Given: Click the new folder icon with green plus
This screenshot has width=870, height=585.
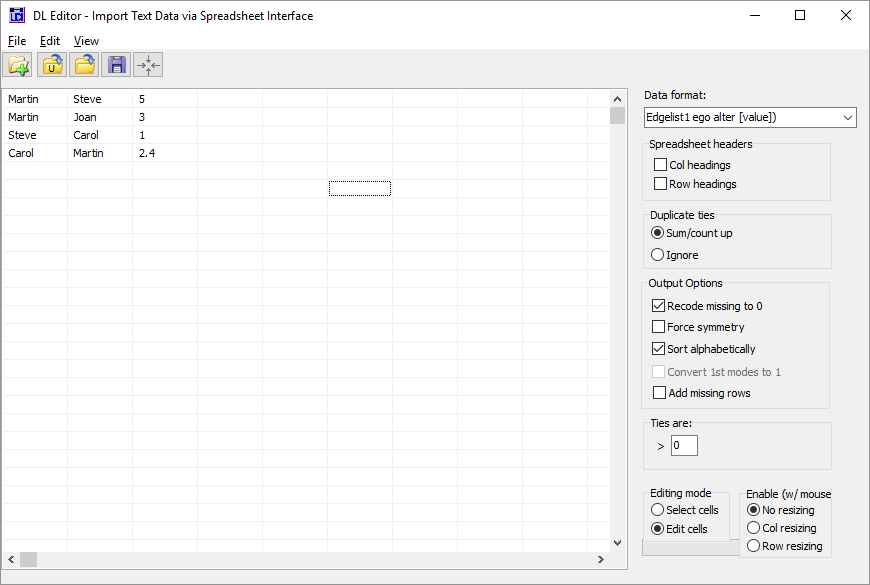Looking at the screenshot, I should point(18,66).
